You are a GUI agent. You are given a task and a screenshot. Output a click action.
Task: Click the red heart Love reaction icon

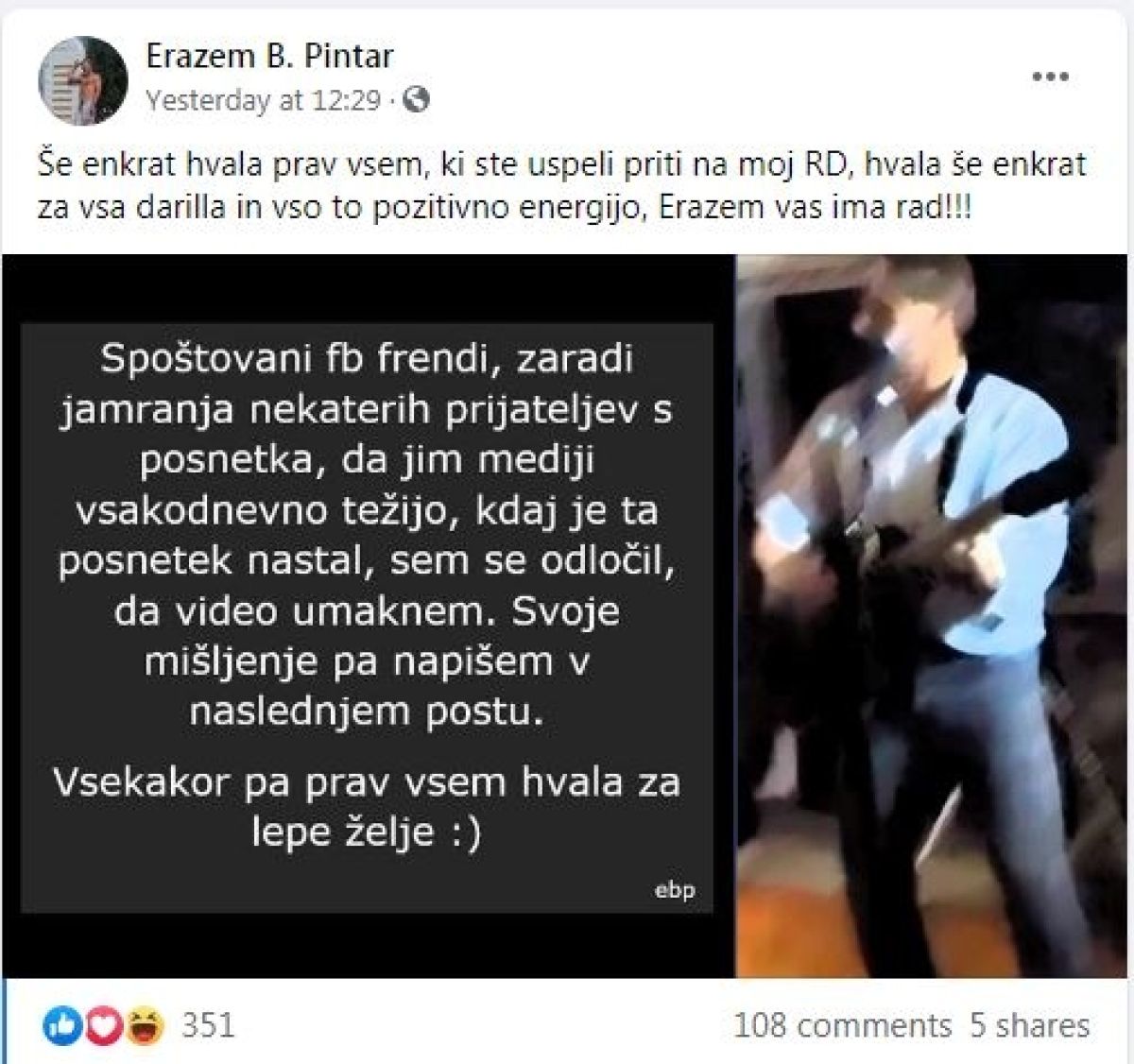[x=102, y=1024]
